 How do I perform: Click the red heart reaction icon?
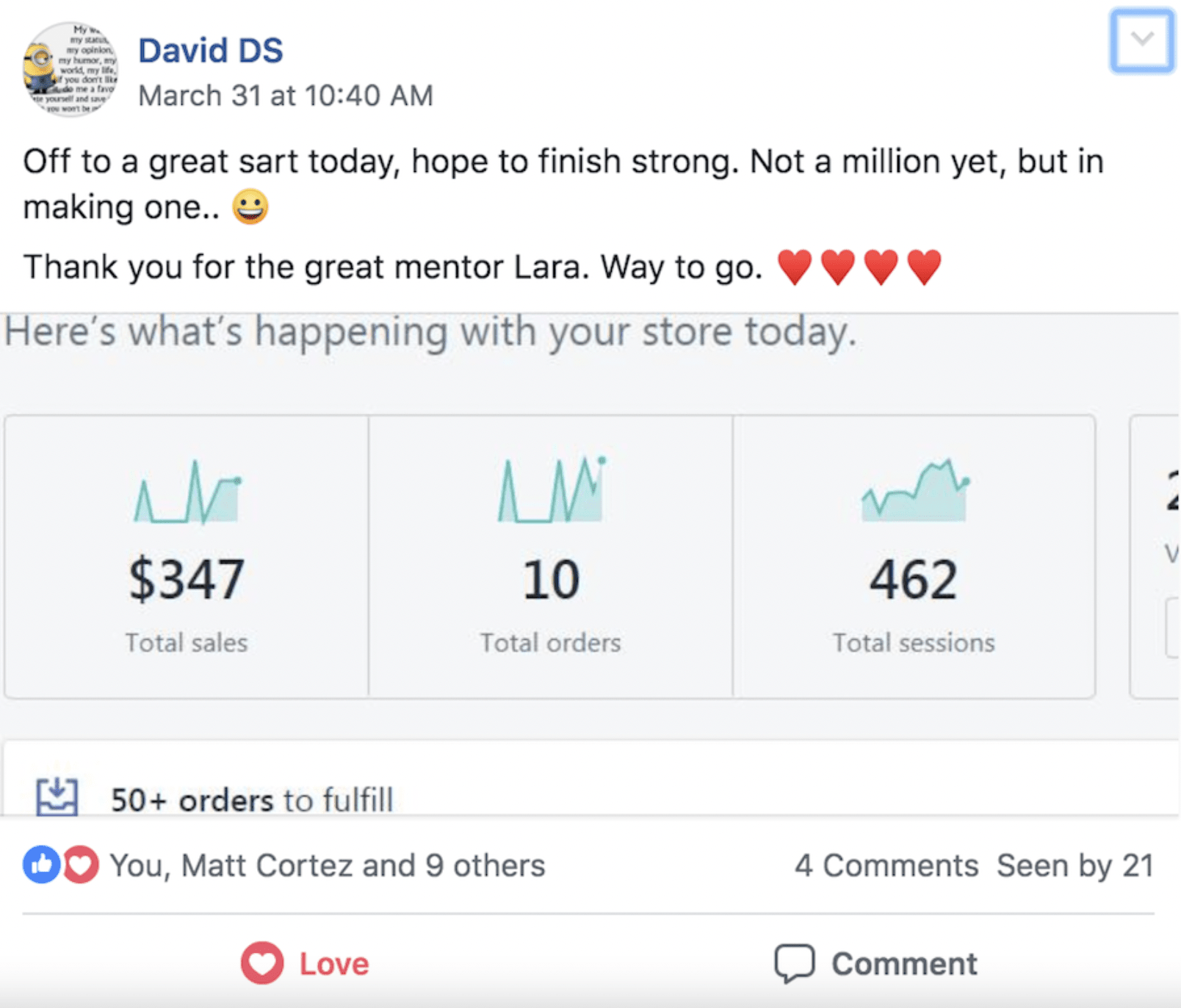pyautogui.click(x=80, y=865)
